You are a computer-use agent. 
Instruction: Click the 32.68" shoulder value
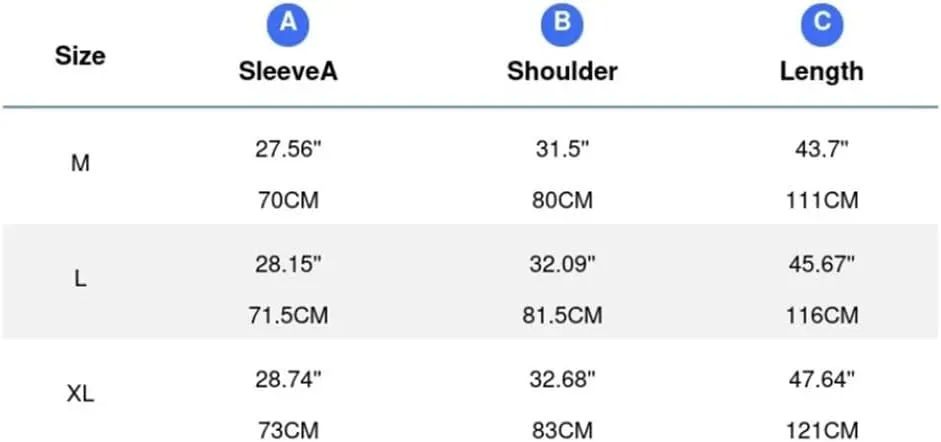562,380
